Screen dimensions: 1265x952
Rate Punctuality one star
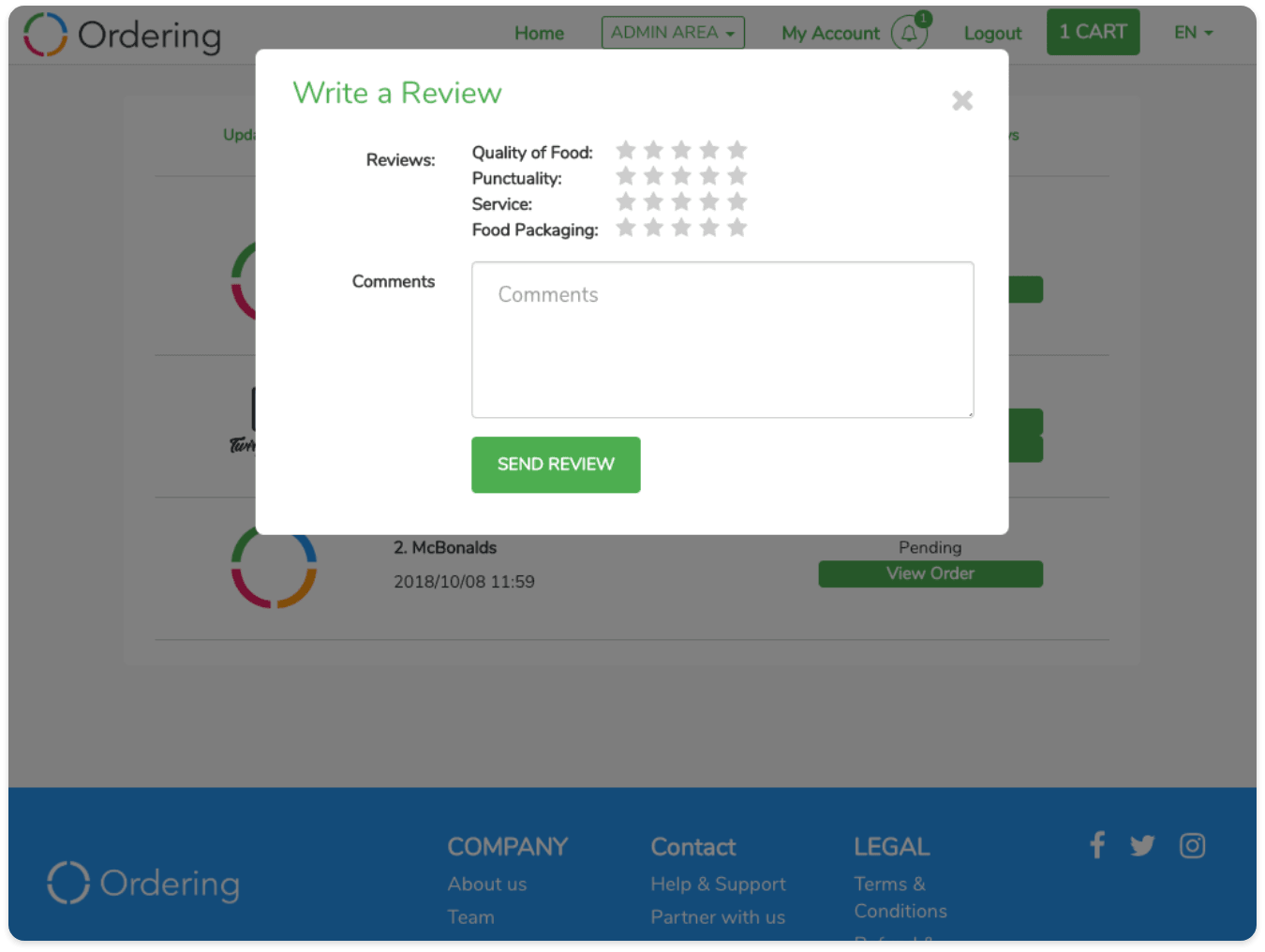coord(626,176)
